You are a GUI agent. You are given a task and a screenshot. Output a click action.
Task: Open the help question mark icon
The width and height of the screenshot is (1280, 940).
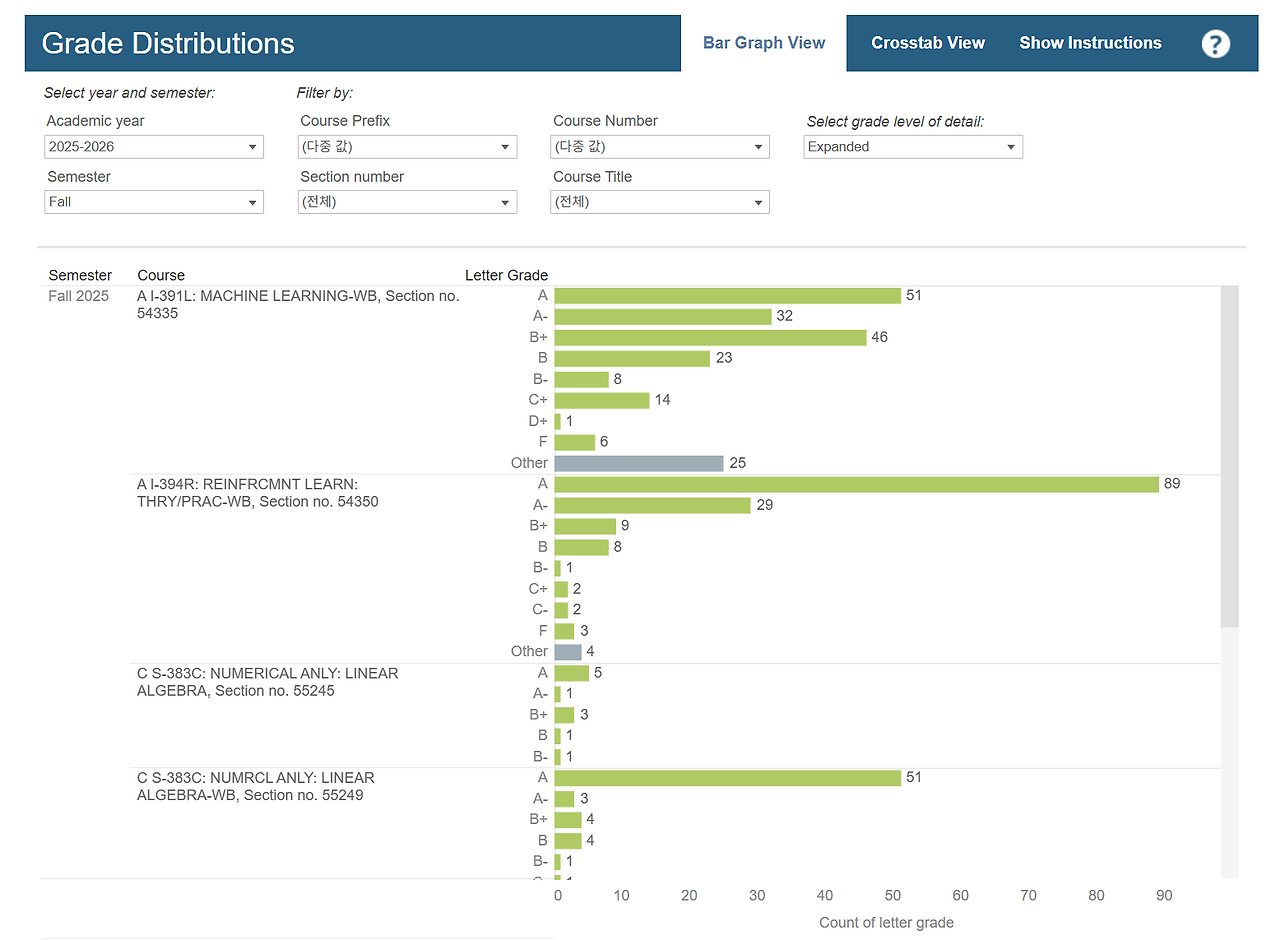pos(1215,43)
